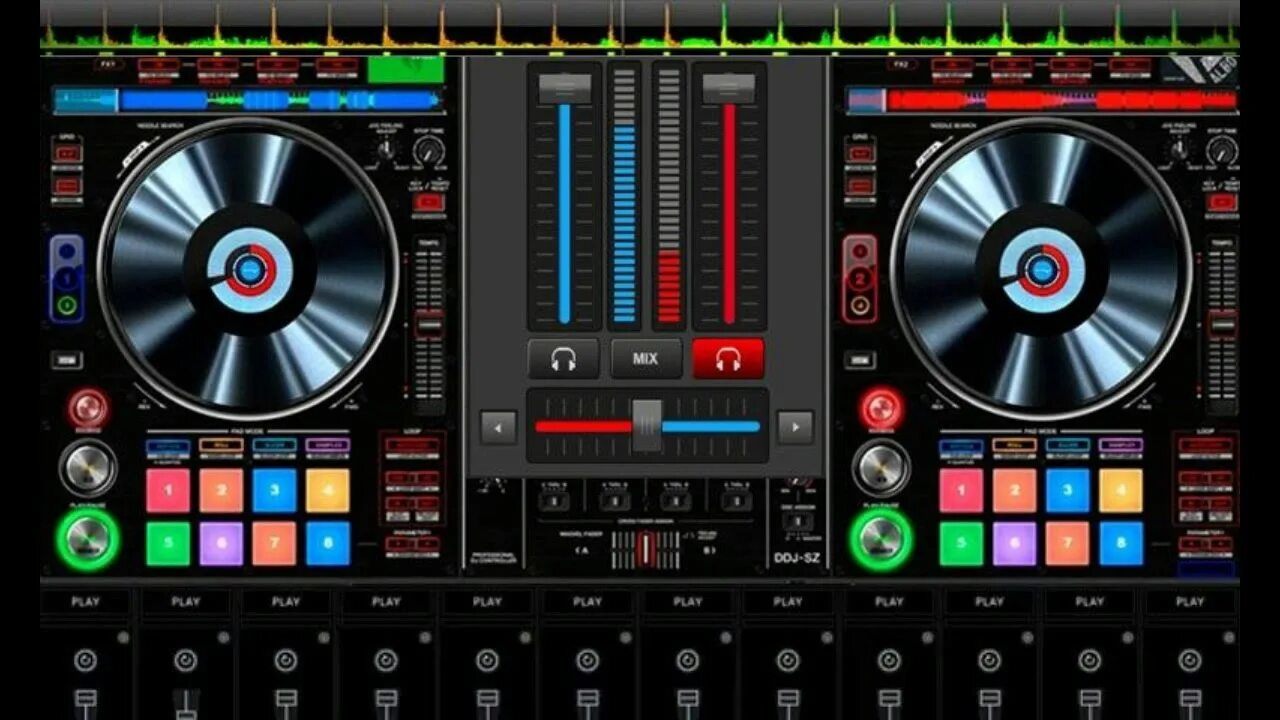Trigger left deck pad 7
The width and height of the screenshot is (1280, 720).
click(x=274, y=544)
